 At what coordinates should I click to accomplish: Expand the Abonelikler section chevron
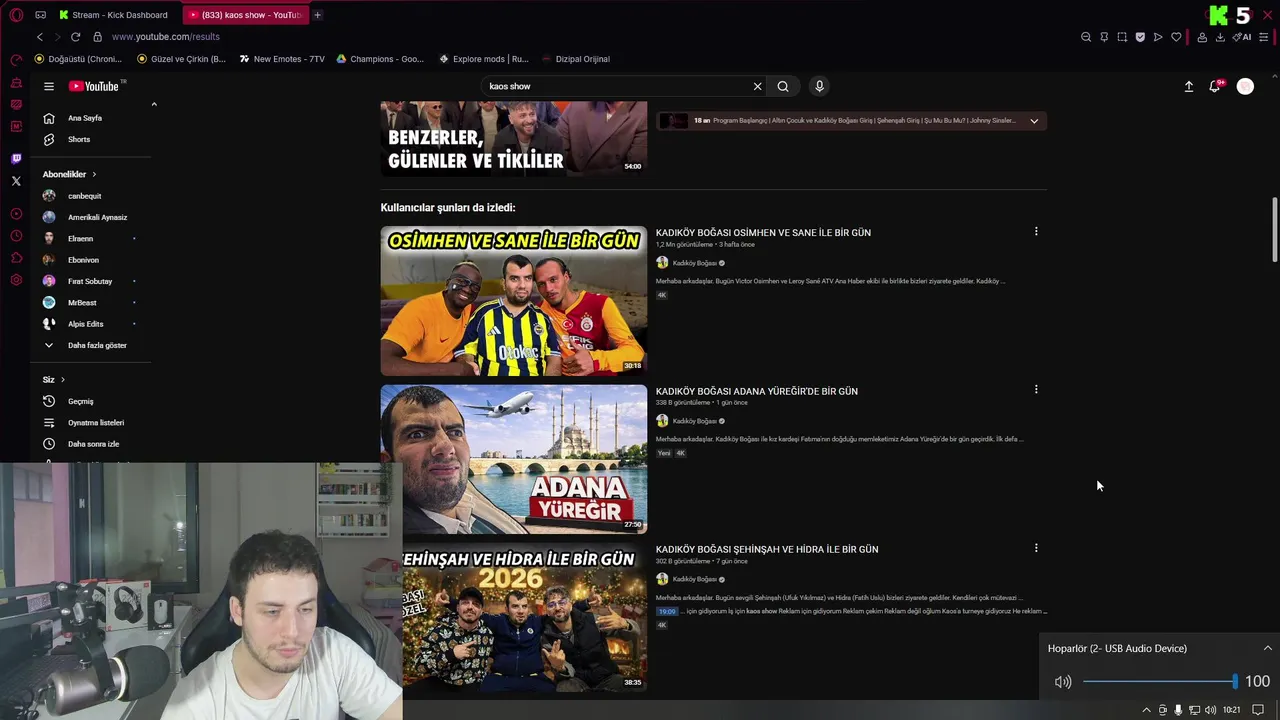tap(94, 174)
